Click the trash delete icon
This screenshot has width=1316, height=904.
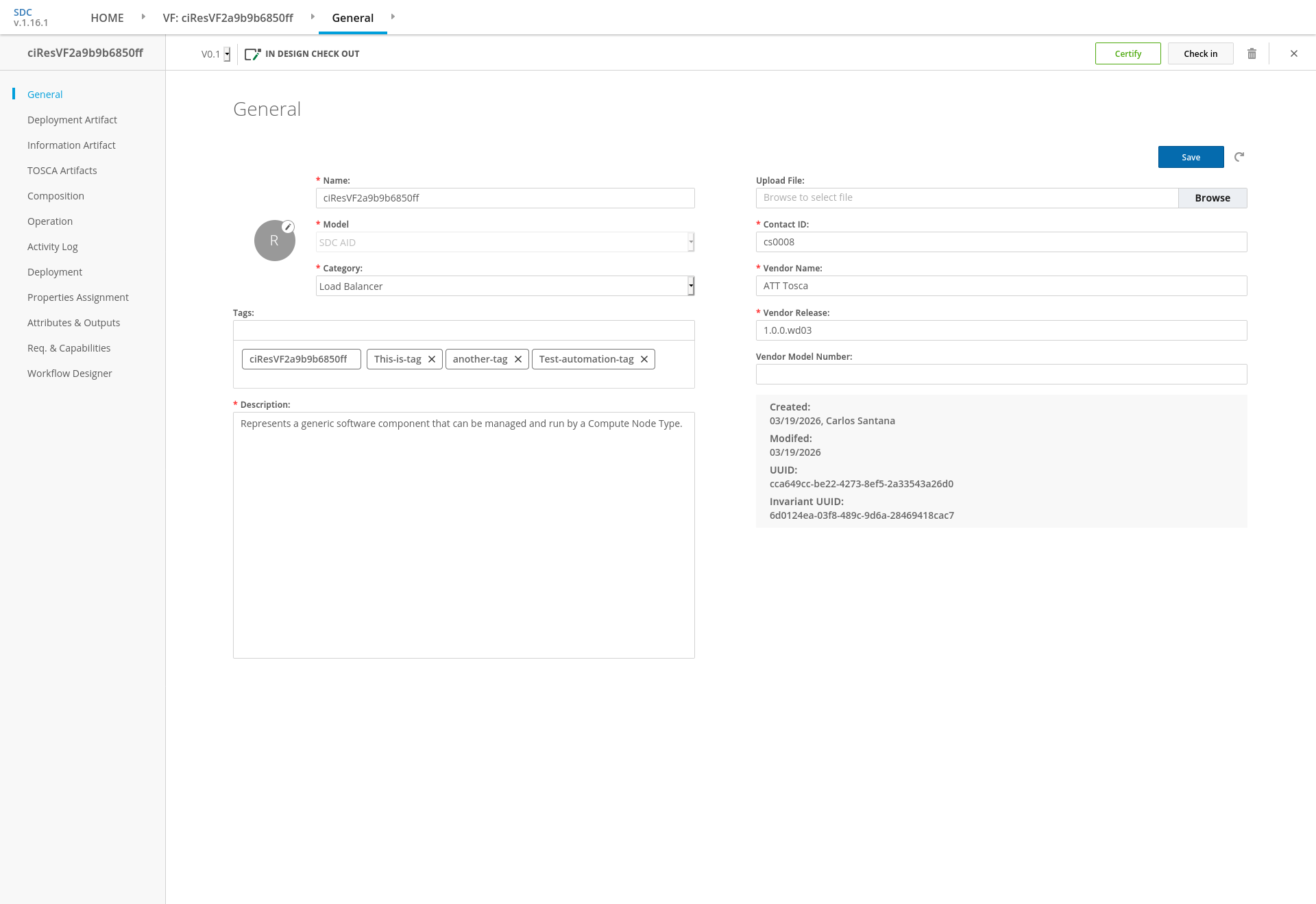(1252, 53)
